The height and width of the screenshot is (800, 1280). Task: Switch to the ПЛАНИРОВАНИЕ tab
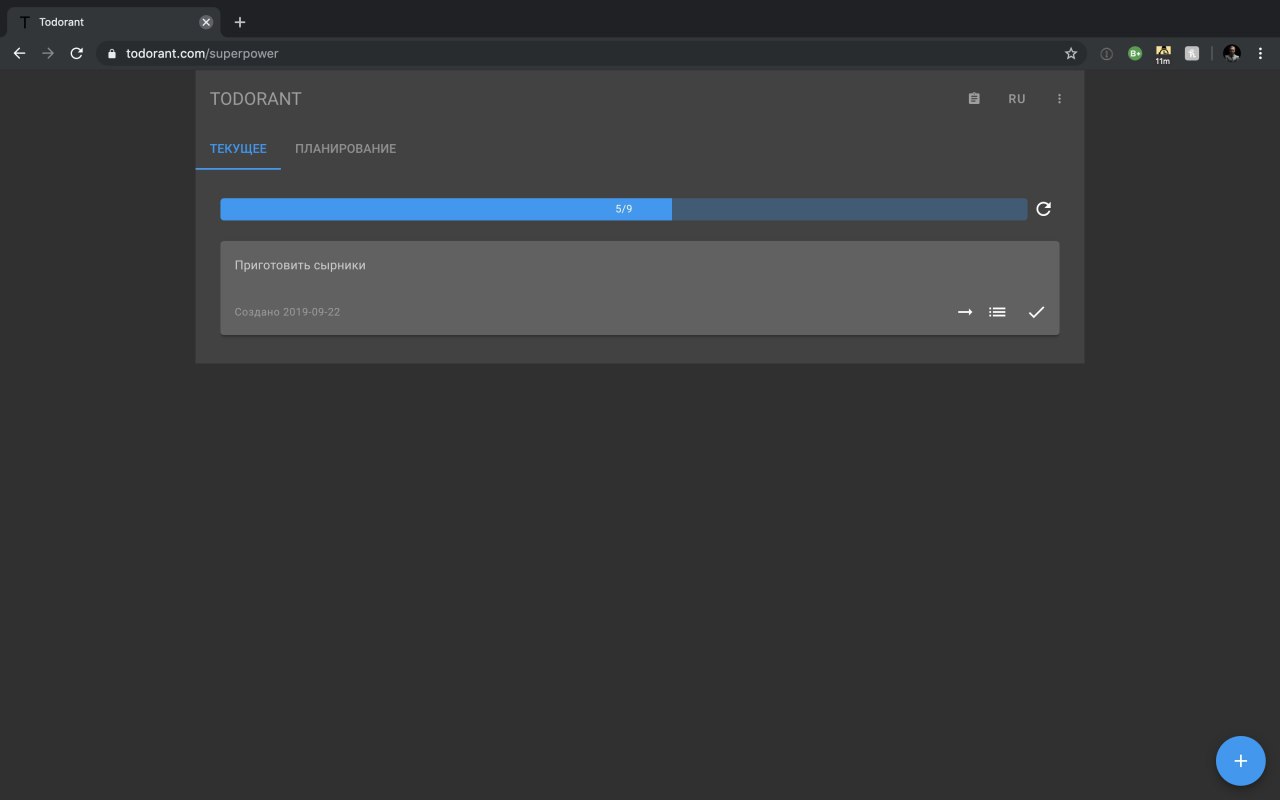345,149
